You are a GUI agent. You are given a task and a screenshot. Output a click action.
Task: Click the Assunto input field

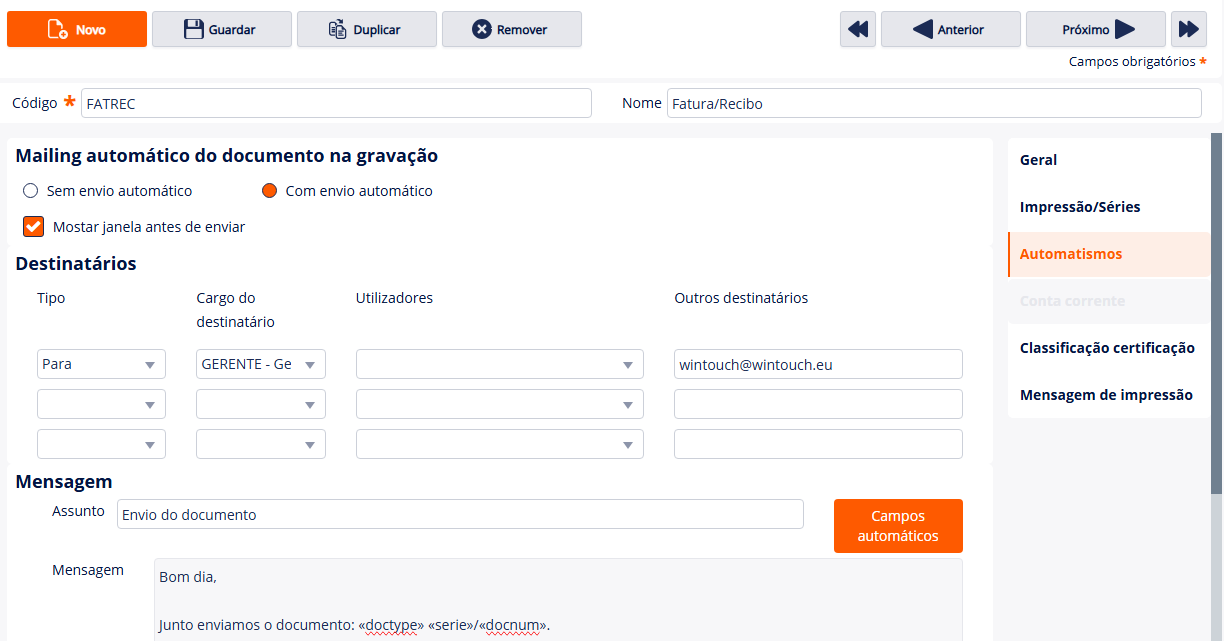coord(459,515)
